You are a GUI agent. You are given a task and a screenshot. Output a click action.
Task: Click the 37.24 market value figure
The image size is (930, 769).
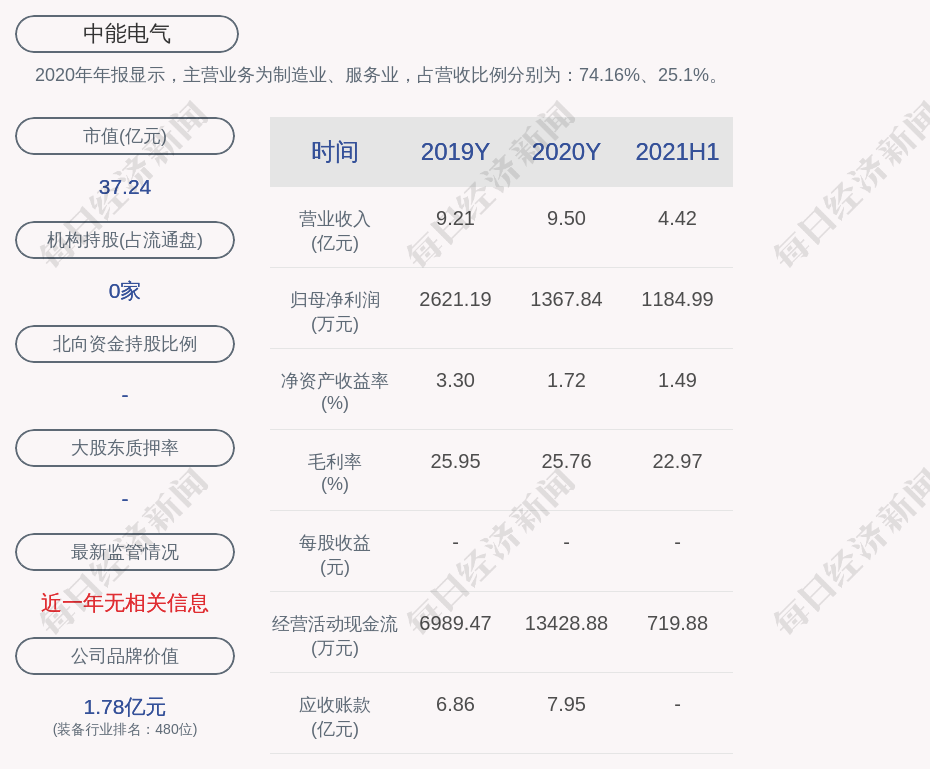(x=125, y=187)
